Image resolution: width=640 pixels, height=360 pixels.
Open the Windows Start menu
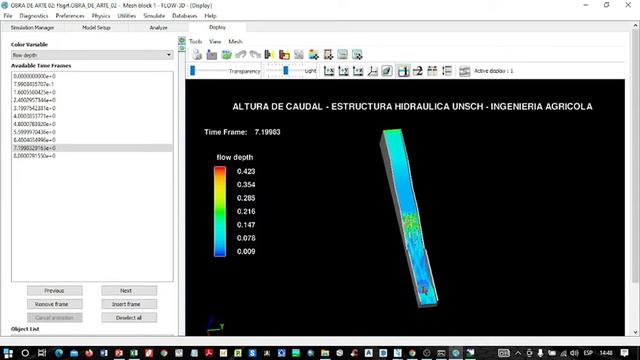click(8, 353)
